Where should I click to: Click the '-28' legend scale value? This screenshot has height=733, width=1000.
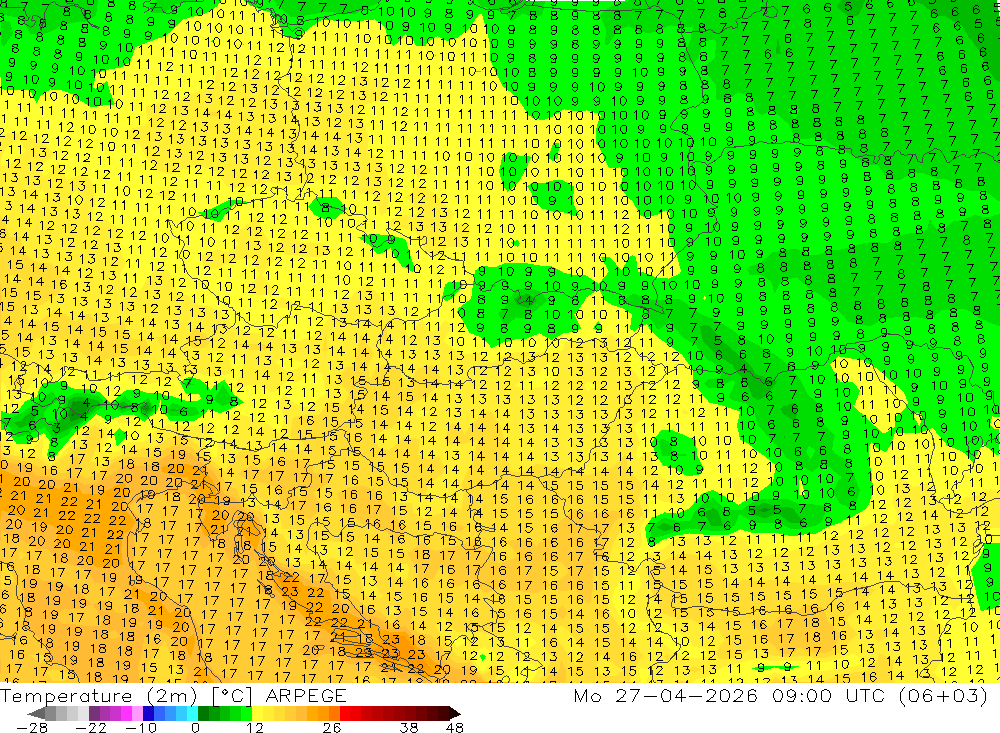[32, 727]
